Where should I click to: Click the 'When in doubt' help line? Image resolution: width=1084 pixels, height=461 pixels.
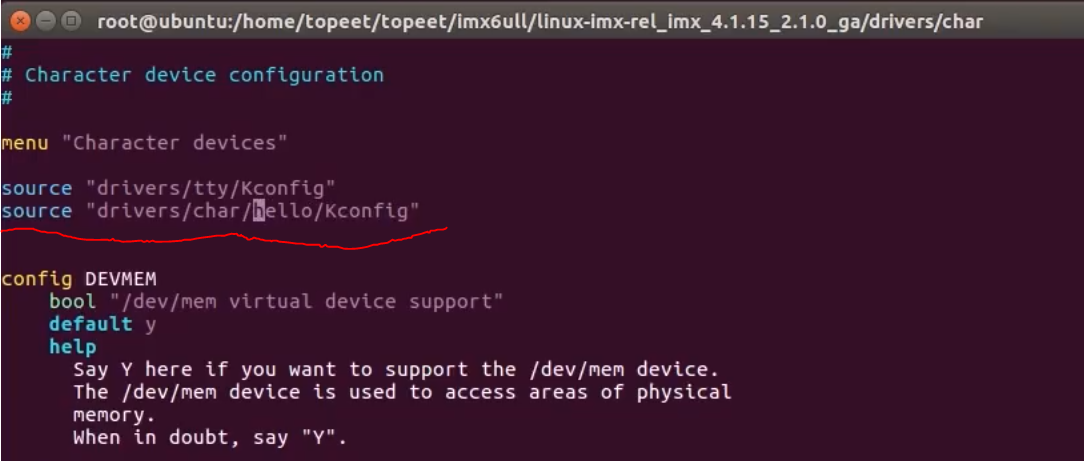click(209, 438)
